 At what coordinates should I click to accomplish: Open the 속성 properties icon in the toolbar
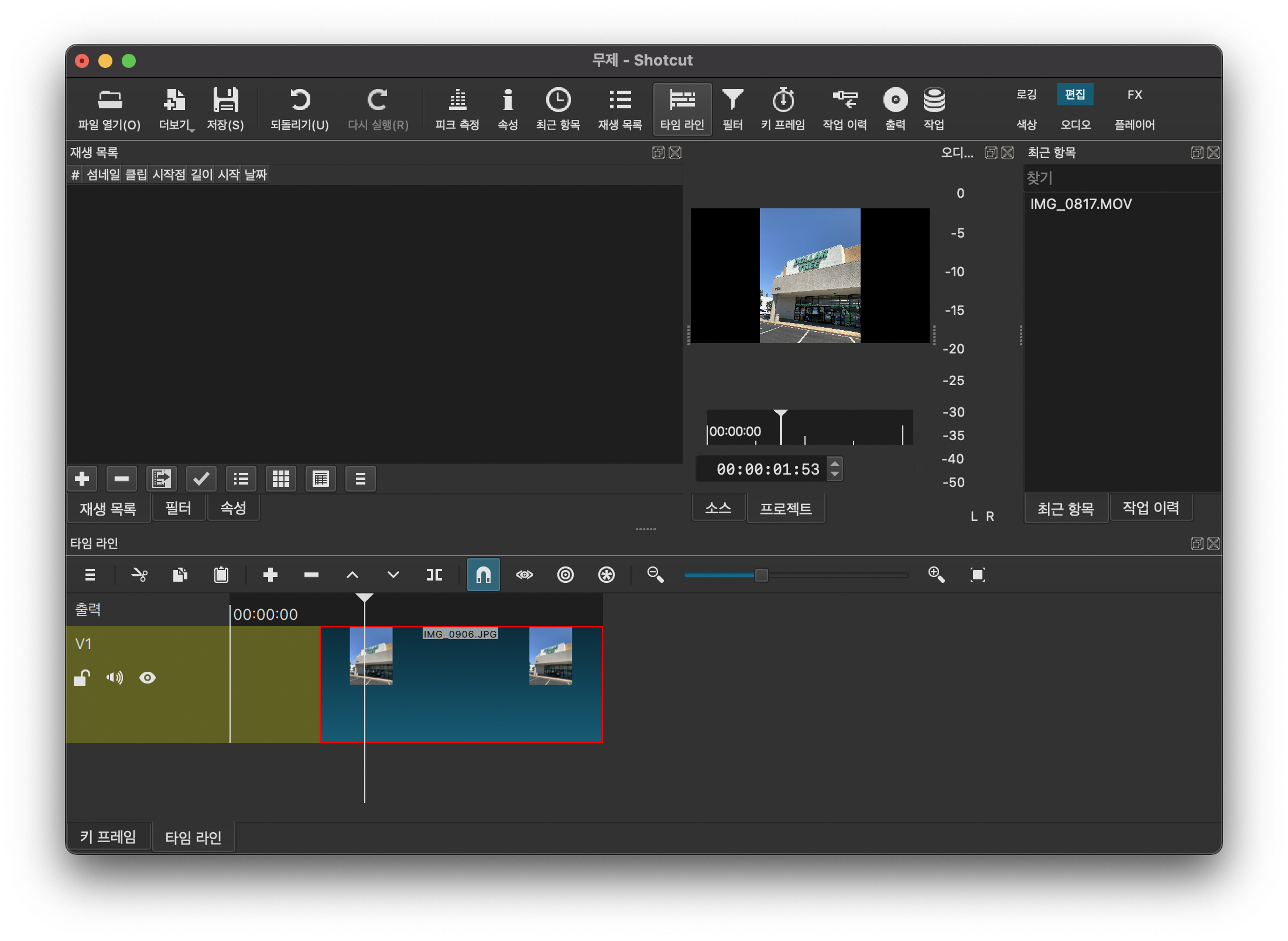pyautogui.click(x=508, y=109)
